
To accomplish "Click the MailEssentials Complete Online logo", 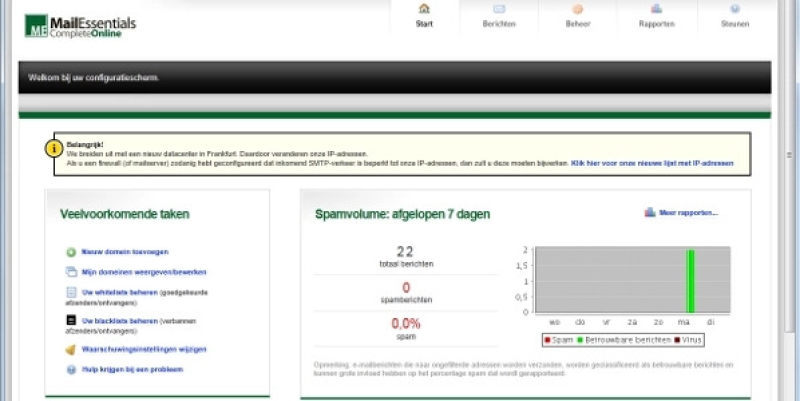I will coord(80,25).
